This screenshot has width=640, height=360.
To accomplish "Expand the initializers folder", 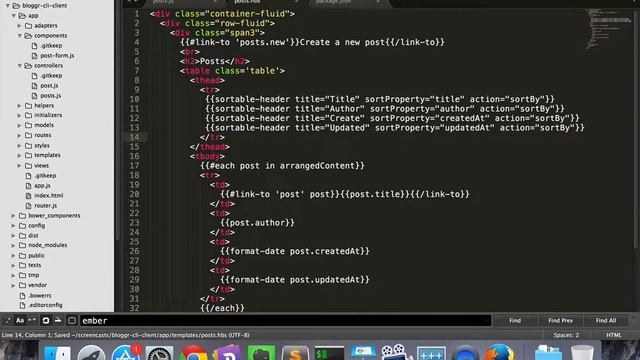I will pyautogui.click(x=19, y=116).
